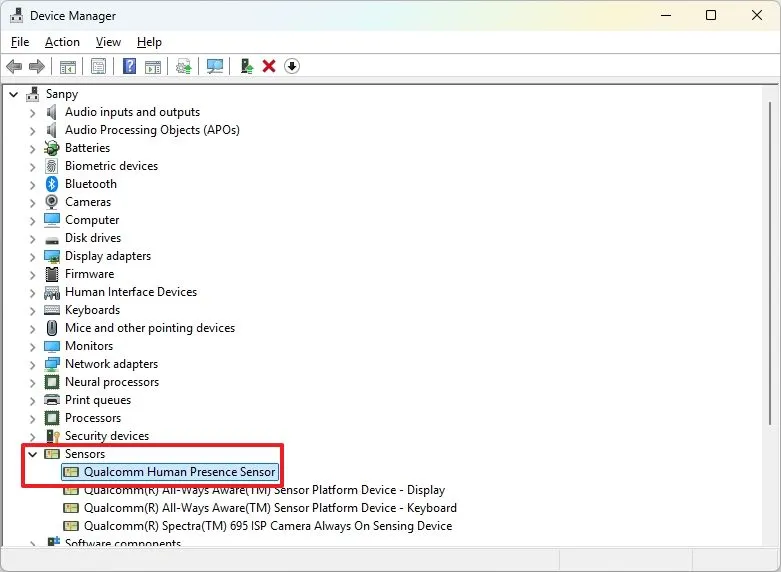
Task: Click the Mice and other pointing devices icon
Action: [52, 328]
